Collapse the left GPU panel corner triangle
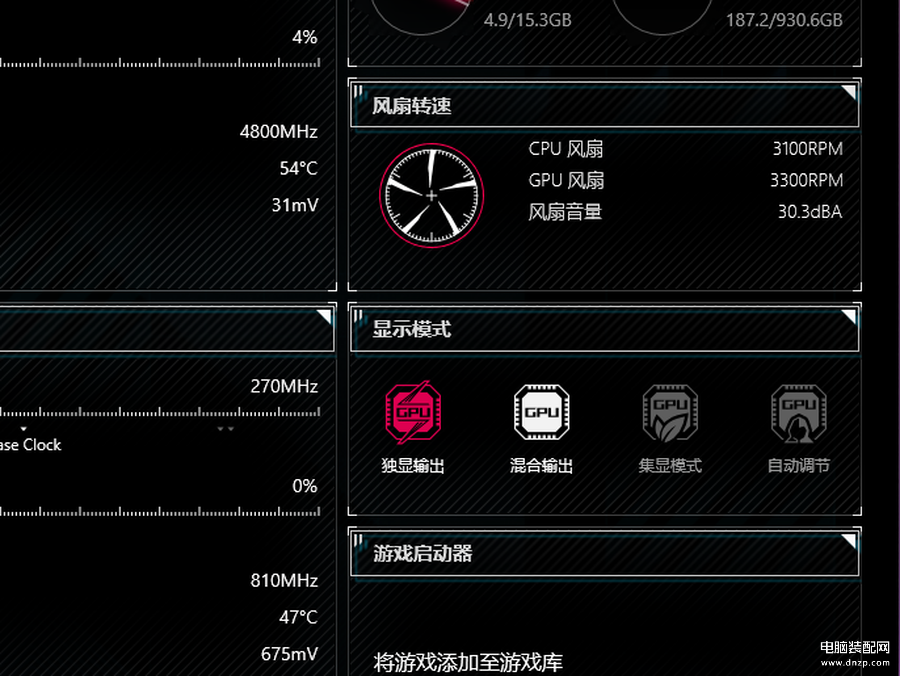This screenshot has height=676, width=900. click(324, 317)
